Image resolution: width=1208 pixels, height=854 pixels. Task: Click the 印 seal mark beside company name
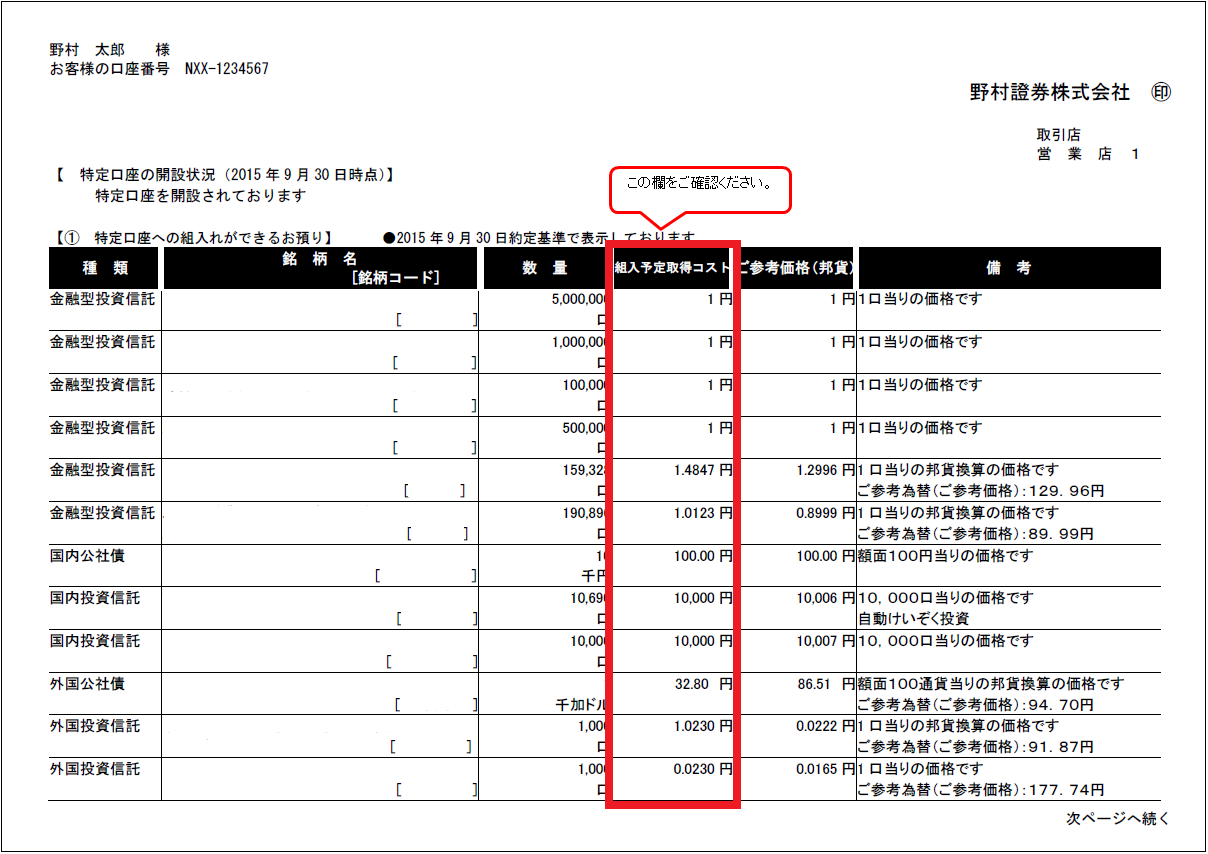coord(1161,92)
